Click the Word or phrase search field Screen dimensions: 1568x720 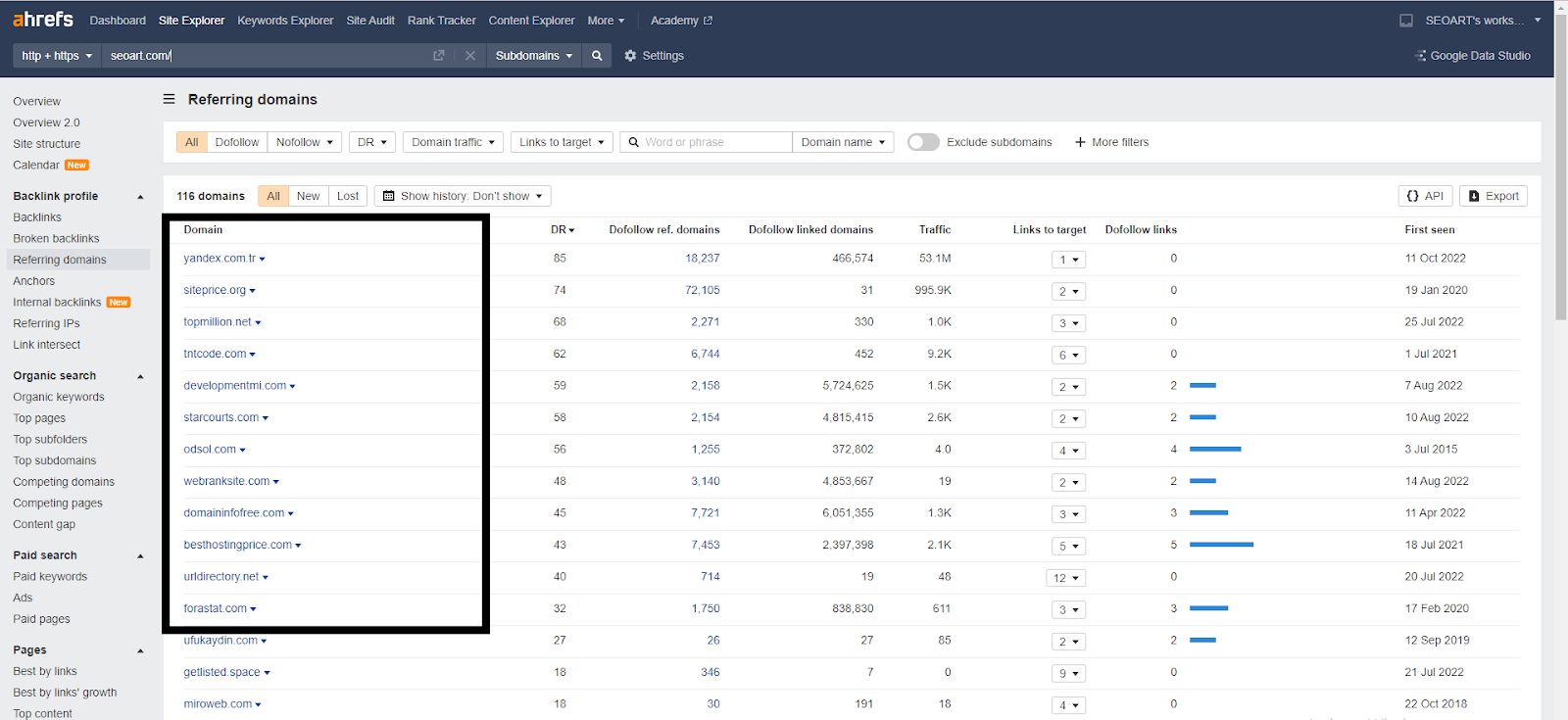(x=715, y=142)
